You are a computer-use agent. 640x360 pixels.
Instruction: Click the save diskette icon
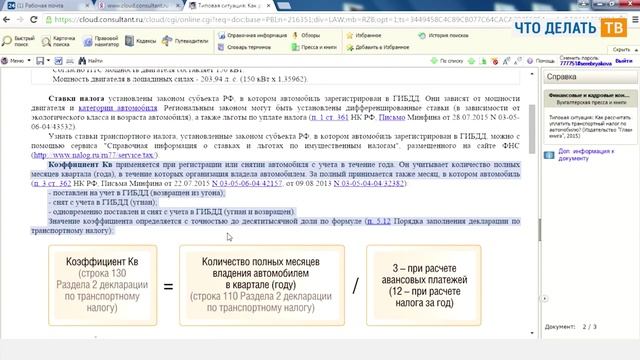point(40,61)
